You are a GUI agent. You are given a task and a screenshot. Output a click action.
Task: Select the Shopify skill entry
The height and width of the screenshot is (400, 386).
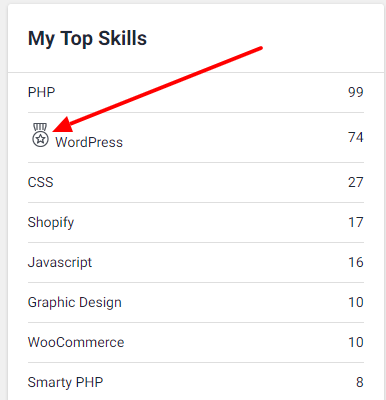click(51, 223)
